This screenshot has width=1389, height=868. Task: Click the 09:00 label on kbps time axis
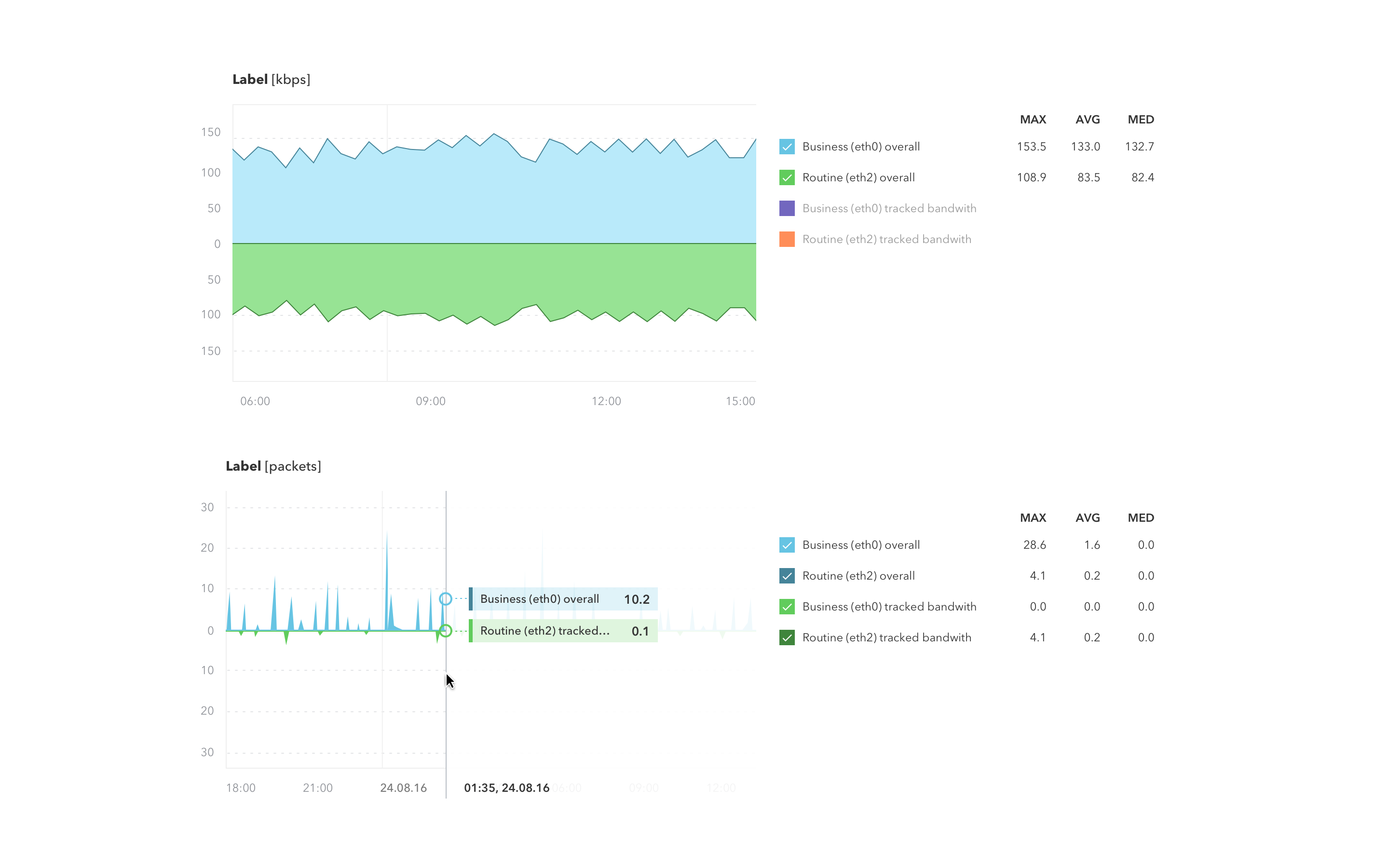[431, 401]
